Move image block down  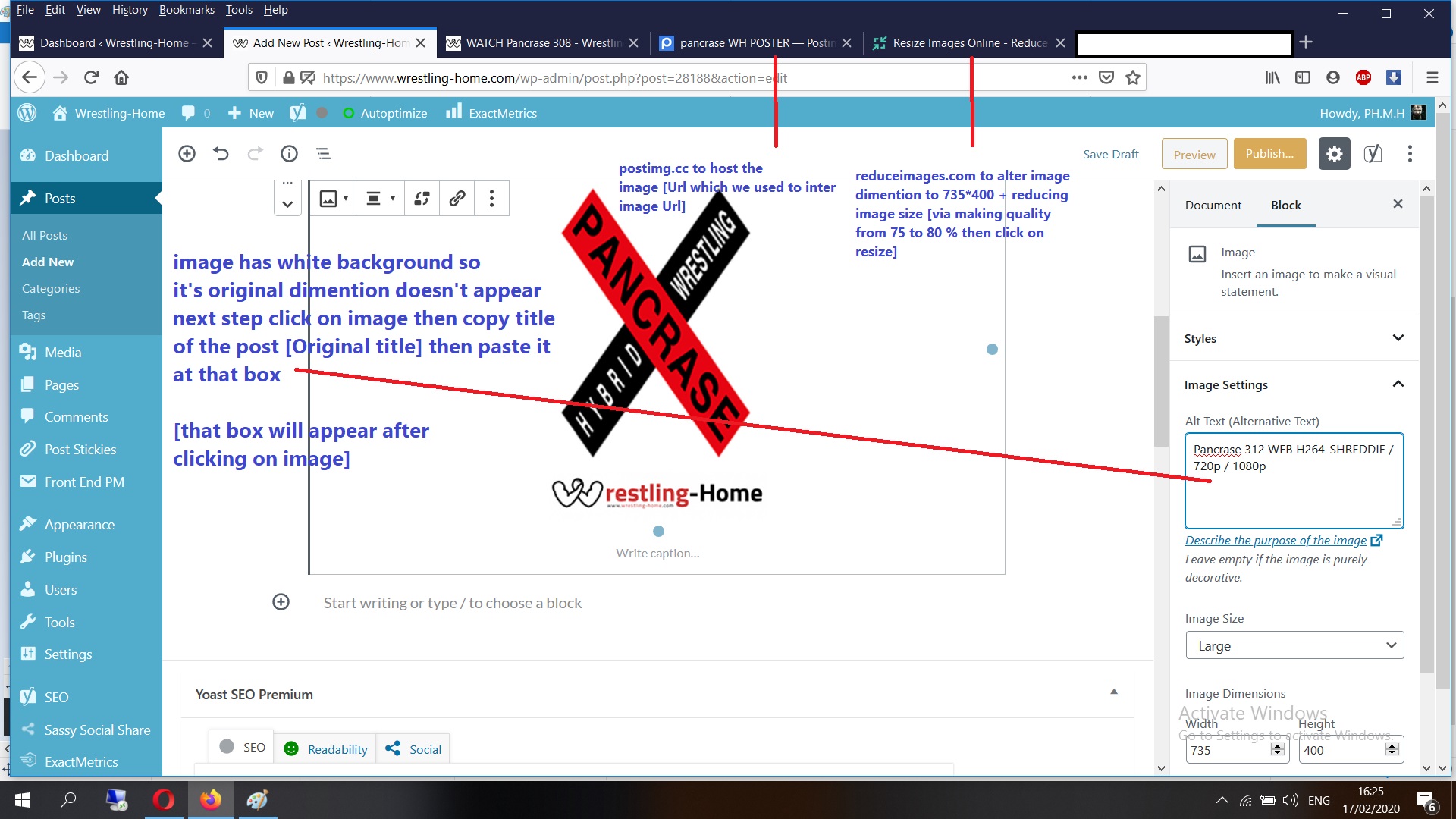[x=287, y=204]
